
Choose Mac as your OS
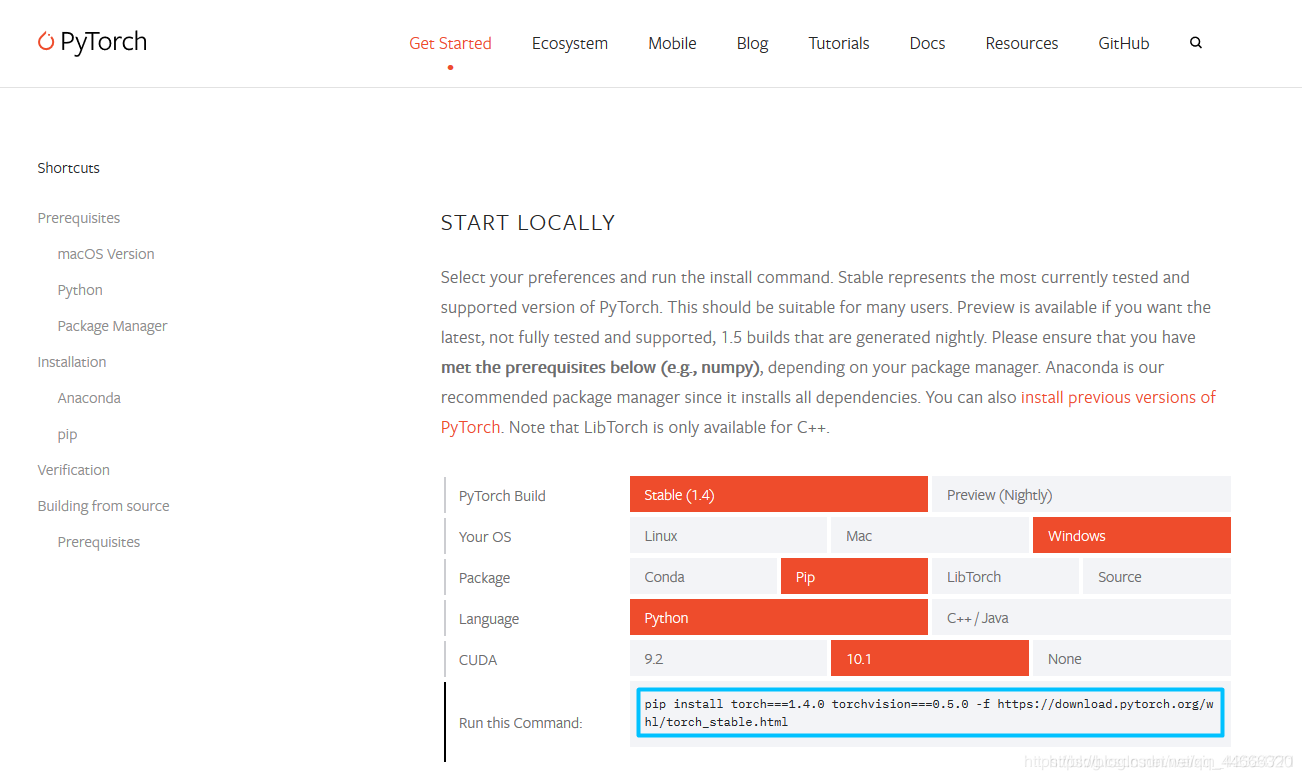tap(930, 536)
